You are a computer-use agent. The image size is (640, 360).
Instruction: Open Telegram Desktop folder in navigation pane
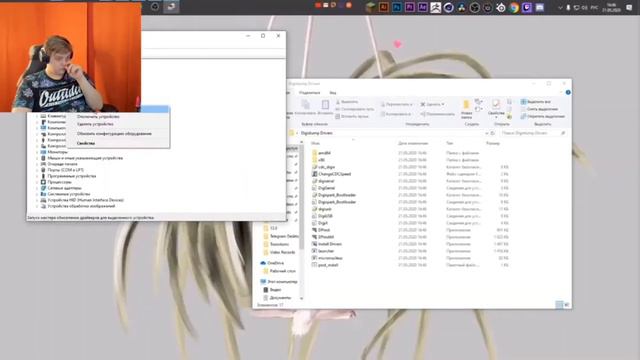tap(284, 236)
